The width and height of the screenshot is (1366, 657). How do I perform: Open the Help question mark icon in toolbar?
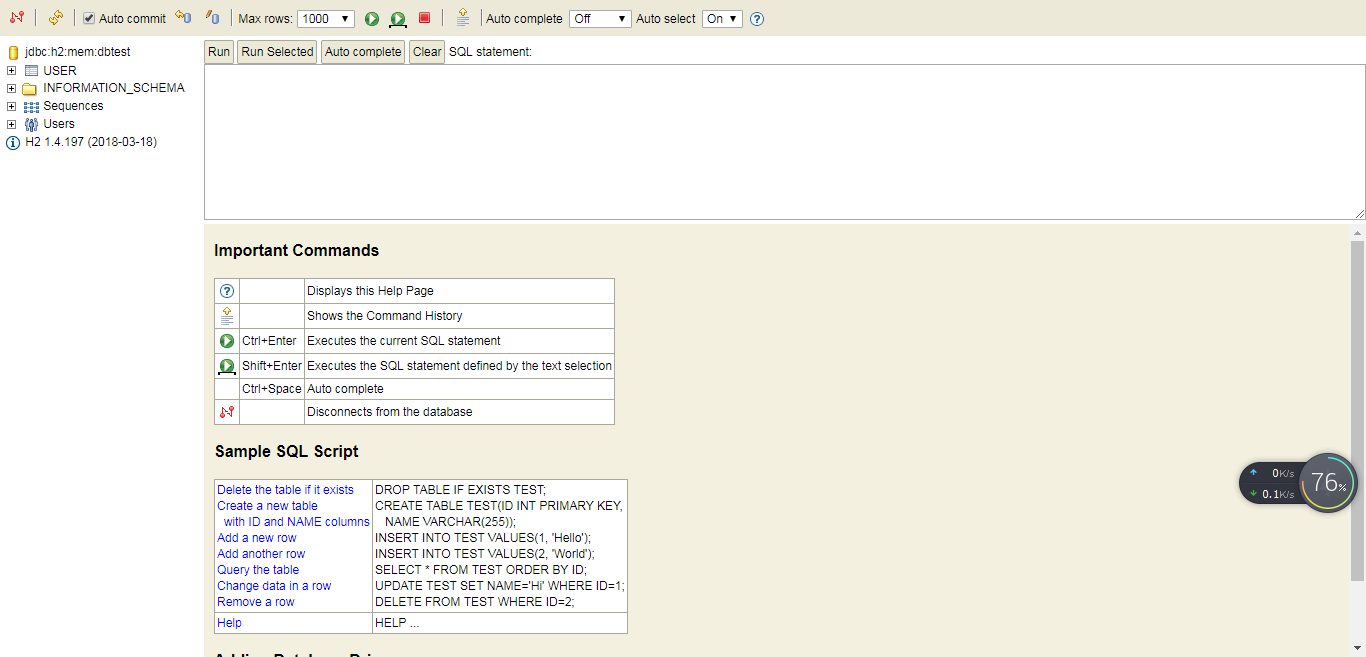(x=757, y=19)
